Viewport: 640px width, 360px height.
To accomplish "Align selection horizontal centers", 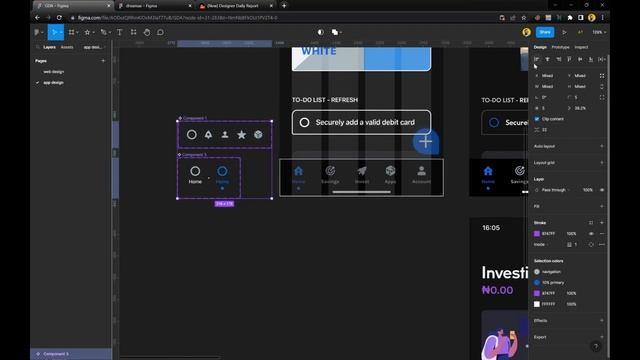I will pyautogui.click(x=547, y=60).
